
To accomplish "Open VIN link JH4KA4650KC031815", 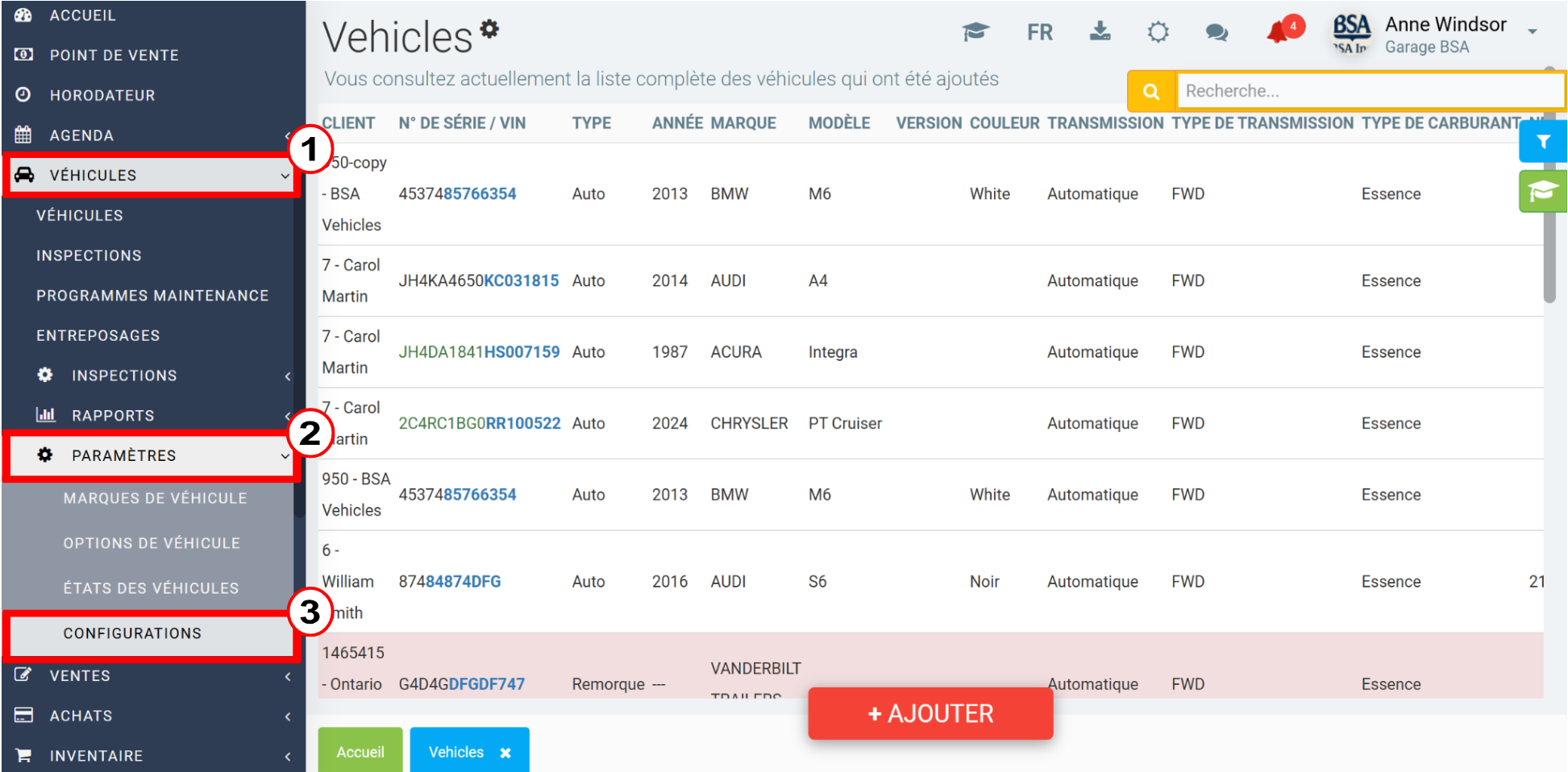I will tap(478, 280).
